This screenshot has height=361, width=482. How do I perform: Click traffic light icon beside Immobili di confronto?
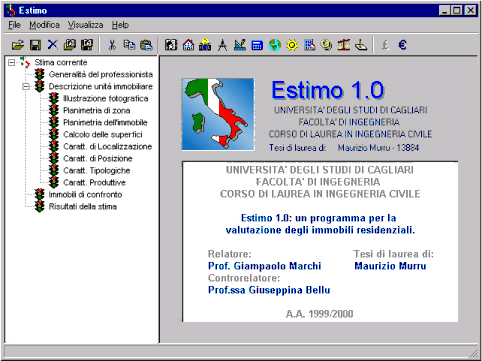point(40,195)
